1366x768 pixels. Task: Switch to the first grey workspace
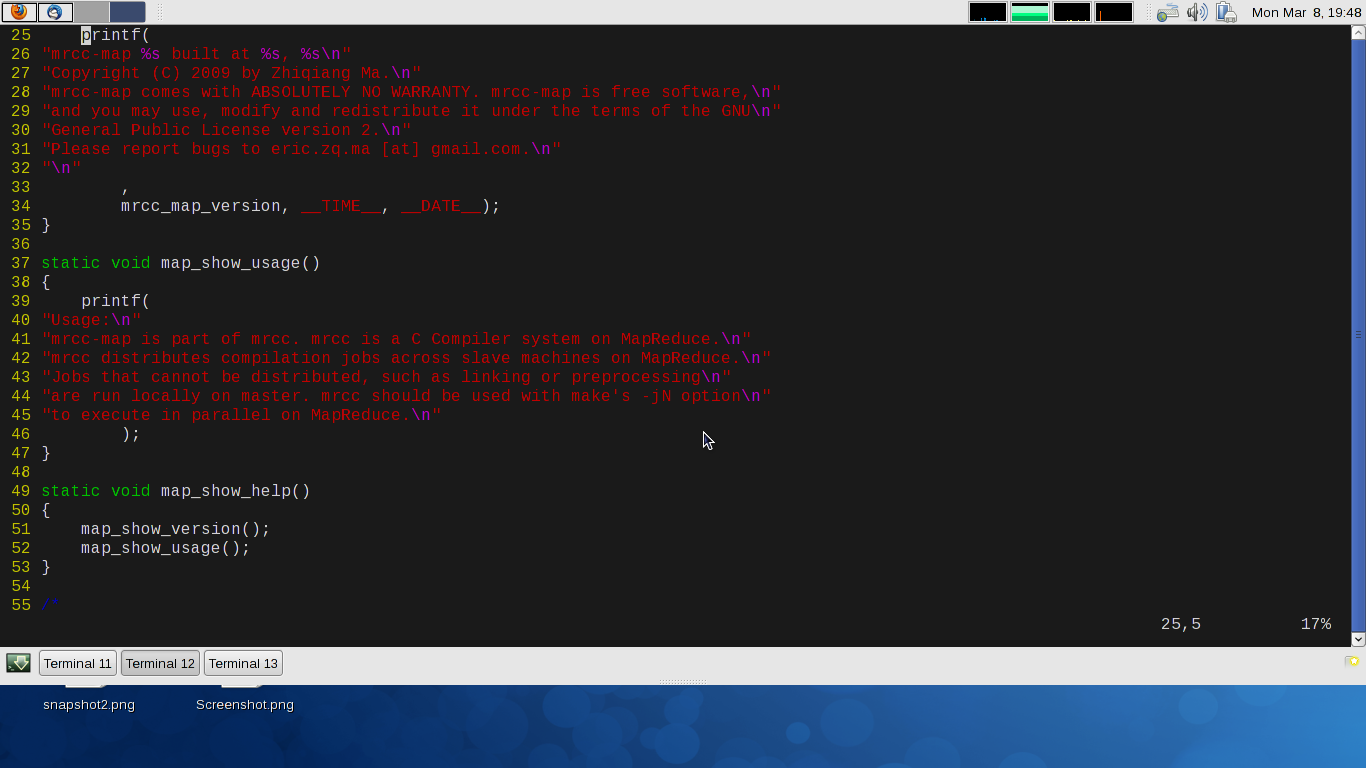pos(92,12)
